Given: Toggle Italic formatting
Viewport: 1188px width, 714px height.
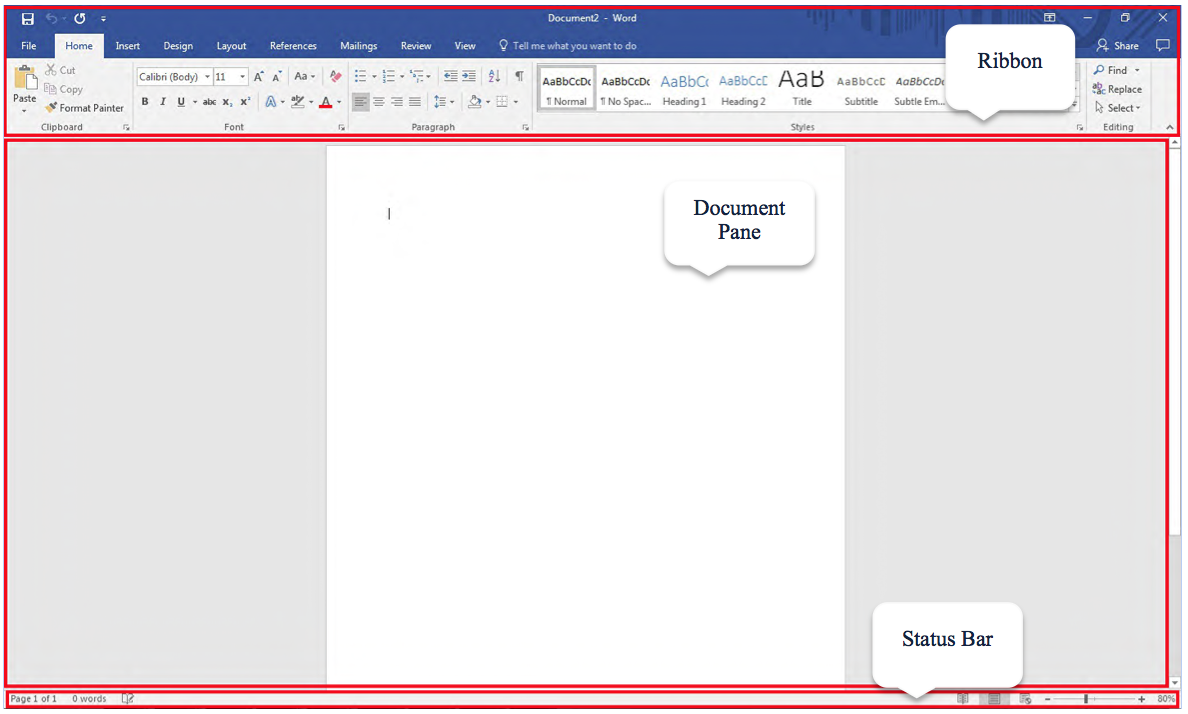Looking at the screenshot, I should click(x=163, y=102).
